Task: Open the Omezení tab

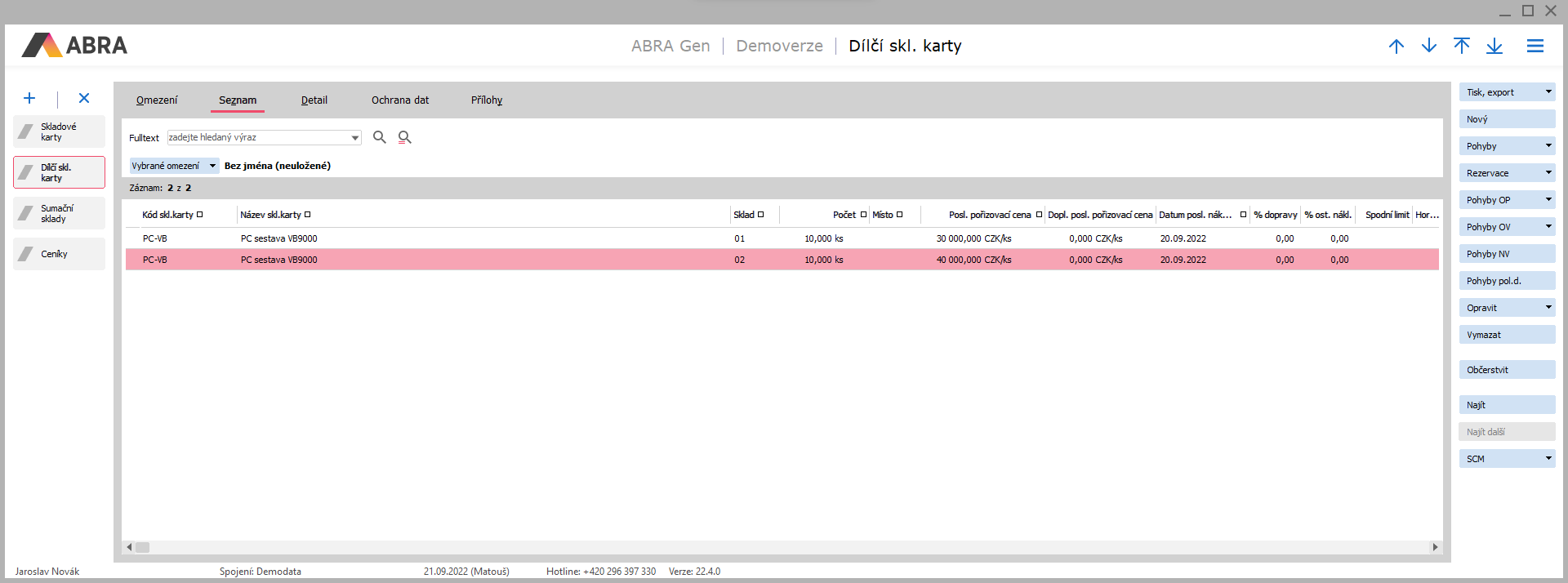Action: 157,100
